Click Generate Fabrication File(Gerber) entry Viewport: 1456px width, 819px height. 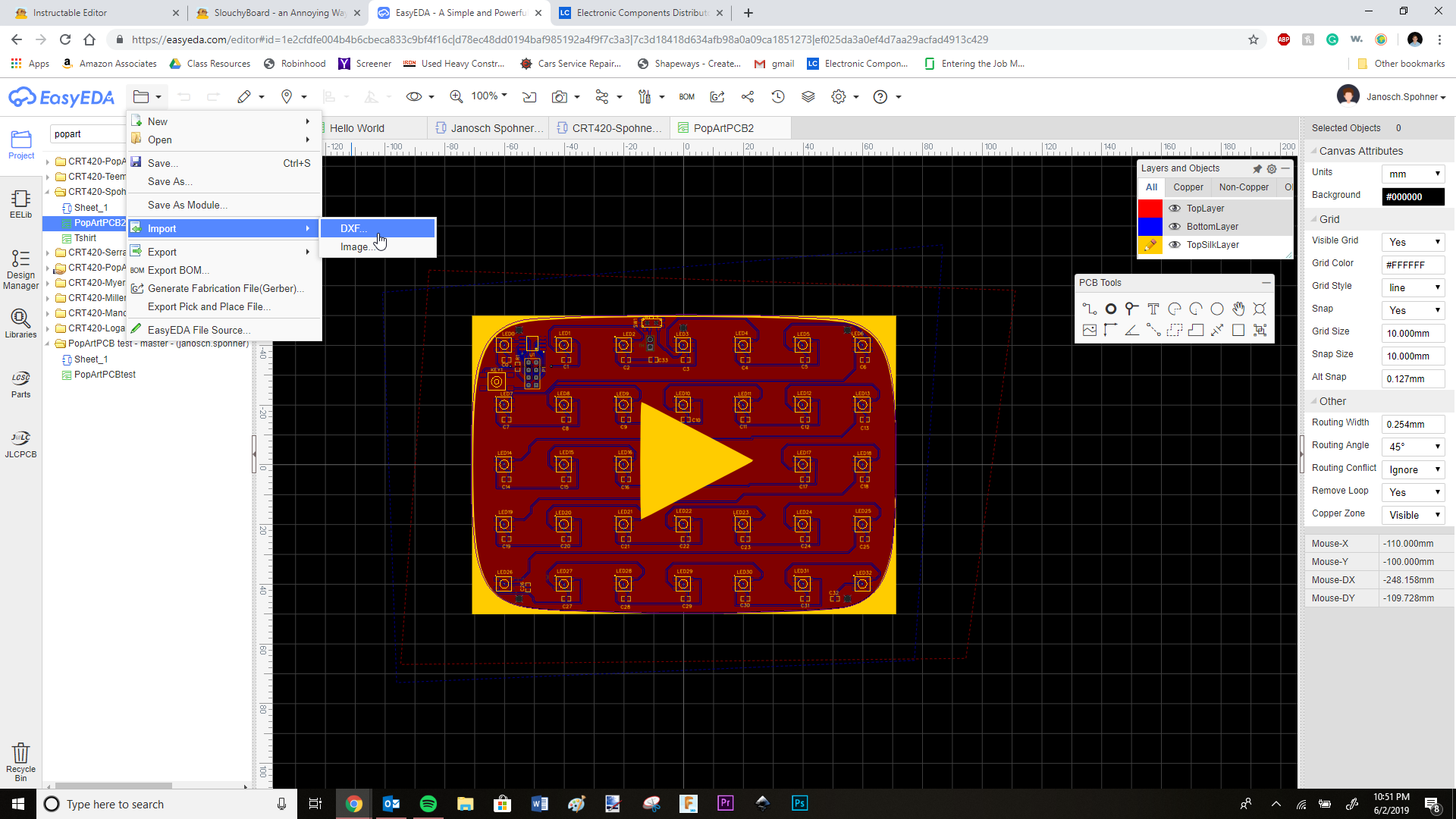pyautogui.click(x=225, y=288)
